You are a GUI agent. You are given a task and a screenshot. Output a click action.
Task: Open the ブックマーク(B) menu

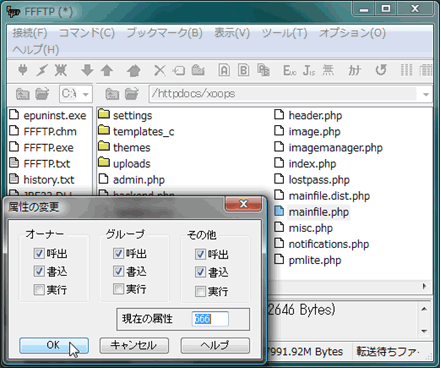pyautogui.click(x=165, y=33)
